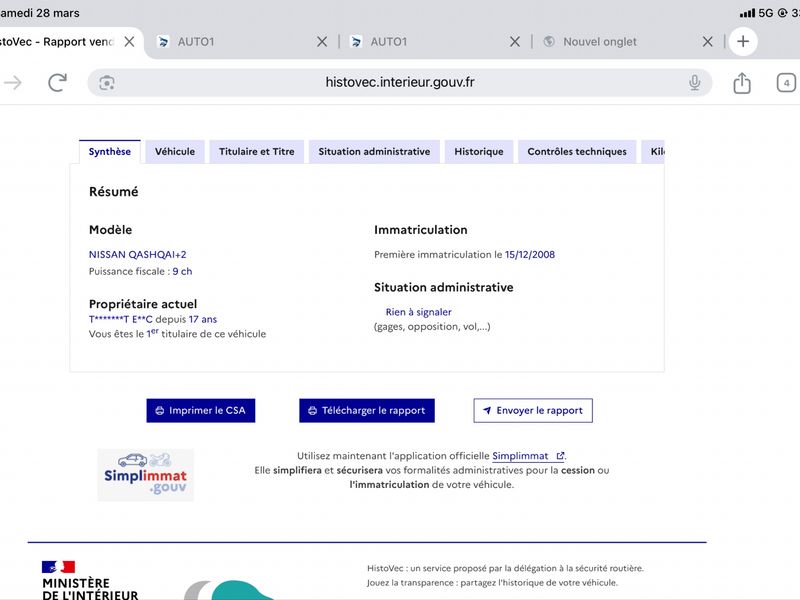
Task: Click the Imprimer le CSA button
Action: (x=201, y=411)
